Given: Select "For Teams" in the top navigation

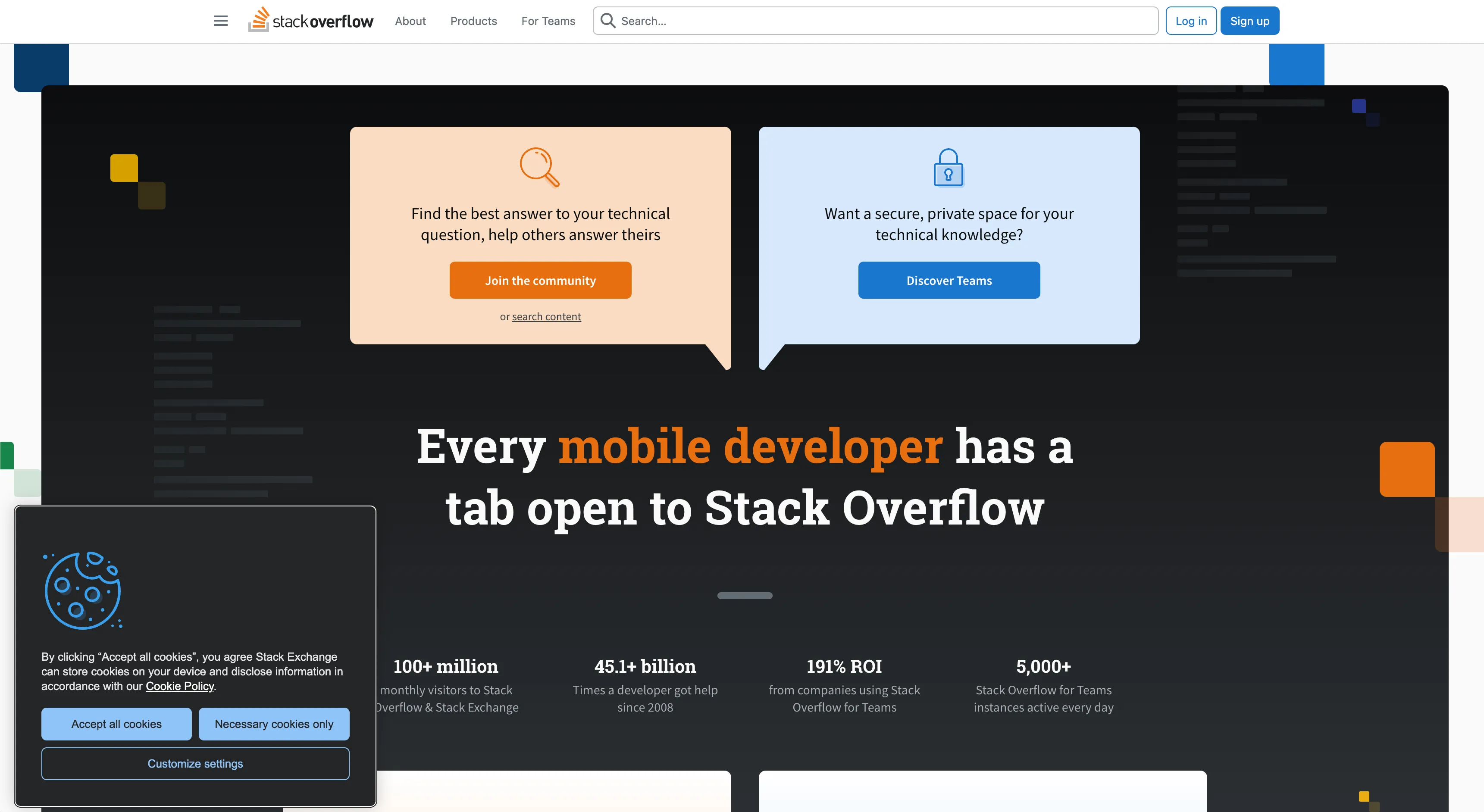Looking at the screenshot, I should pyautogui.click(x=548, y=21).
